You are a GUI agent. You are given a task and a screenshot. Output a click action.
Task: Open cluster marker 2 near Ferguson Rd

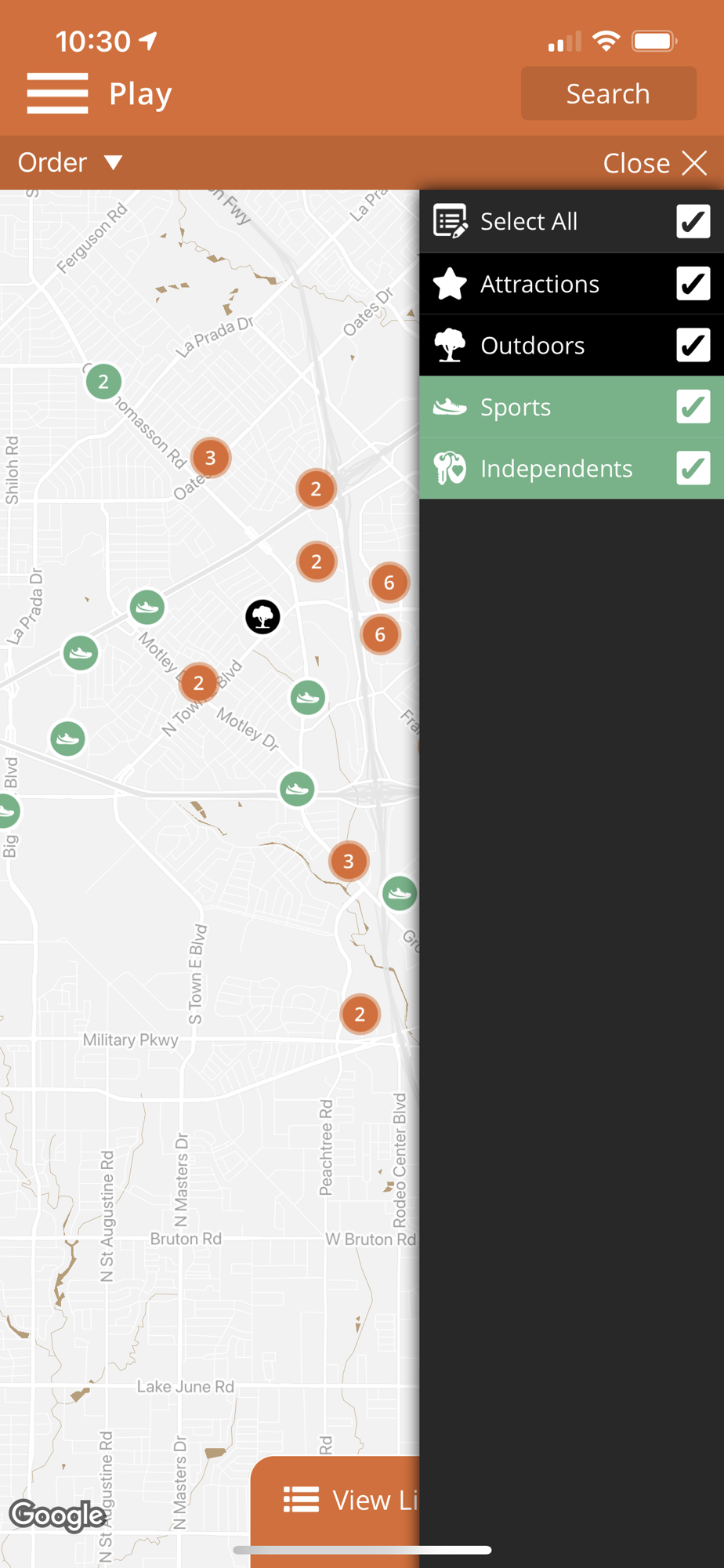103,382
